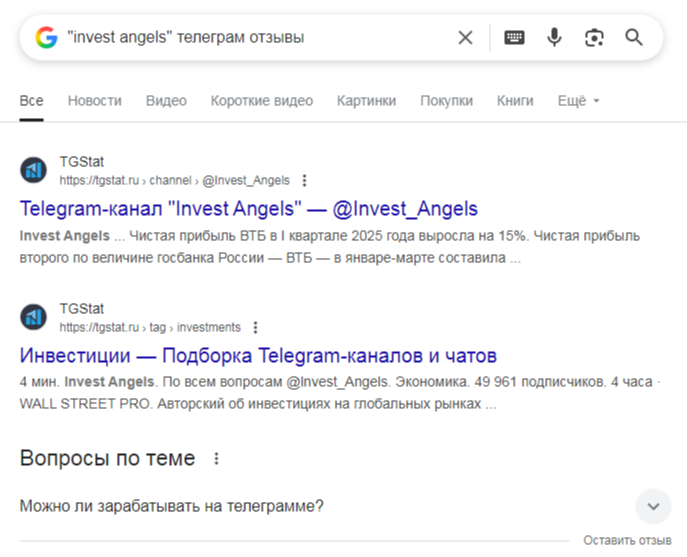Screen dimensions: 687x557
Task: Switch to the Книги tab
Action: click(x=515, y=101)
